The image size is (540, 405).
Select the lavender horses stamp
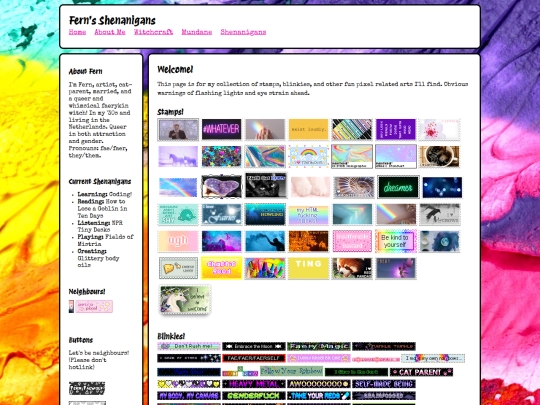tap(178, 156)
